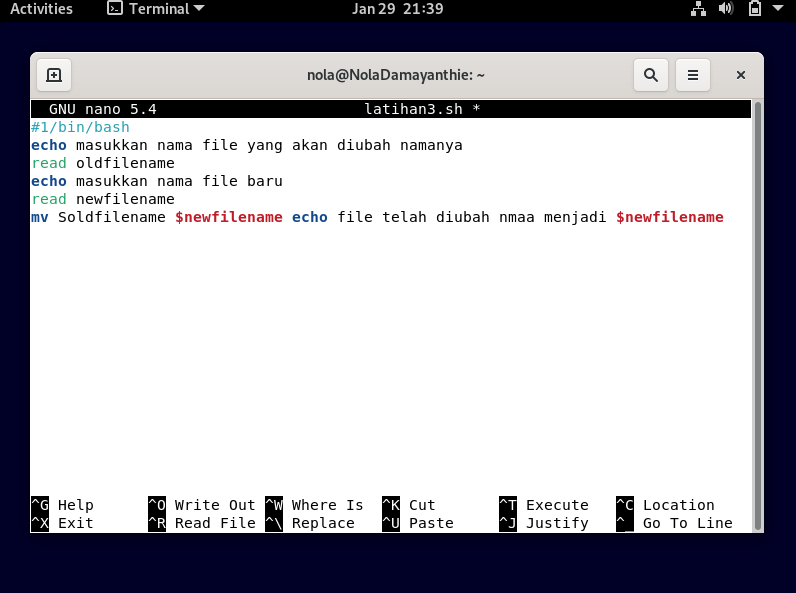Click the ^\ Replace shortcut
The width and height of the screenshot is (796, 593).
[310, 523]
